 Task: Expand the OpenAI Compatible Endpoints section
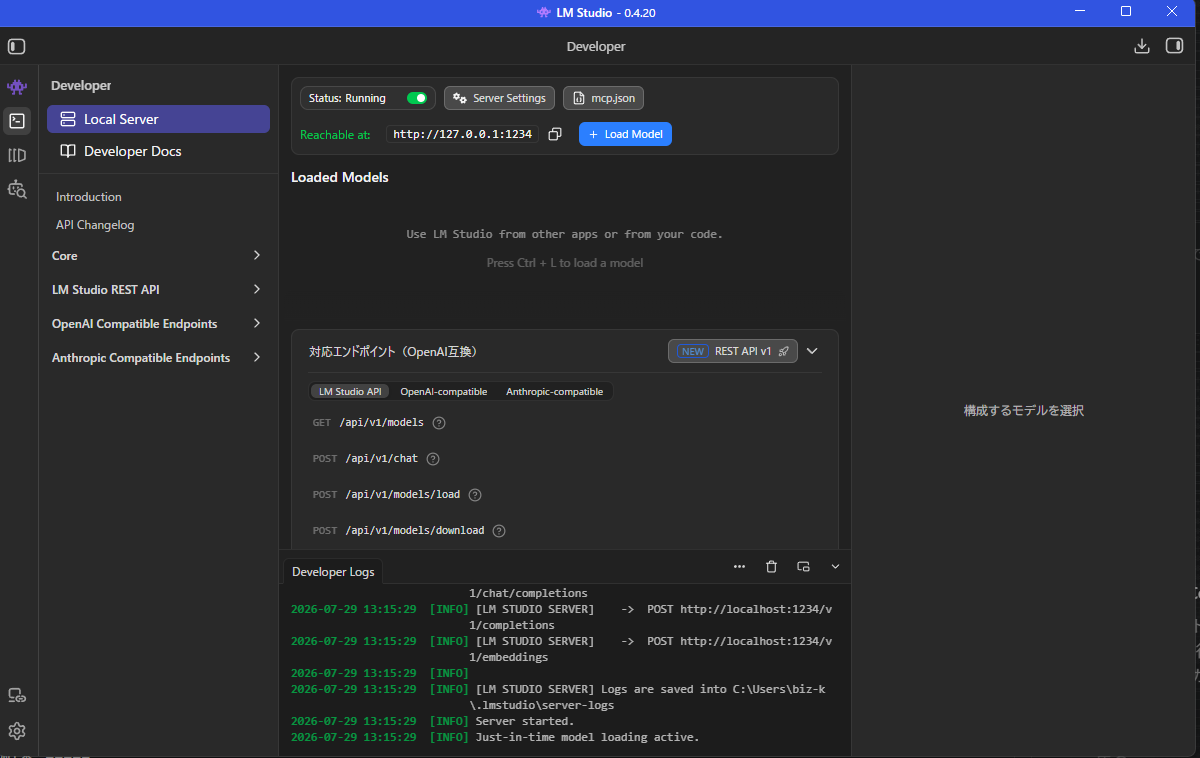(158, 324)
